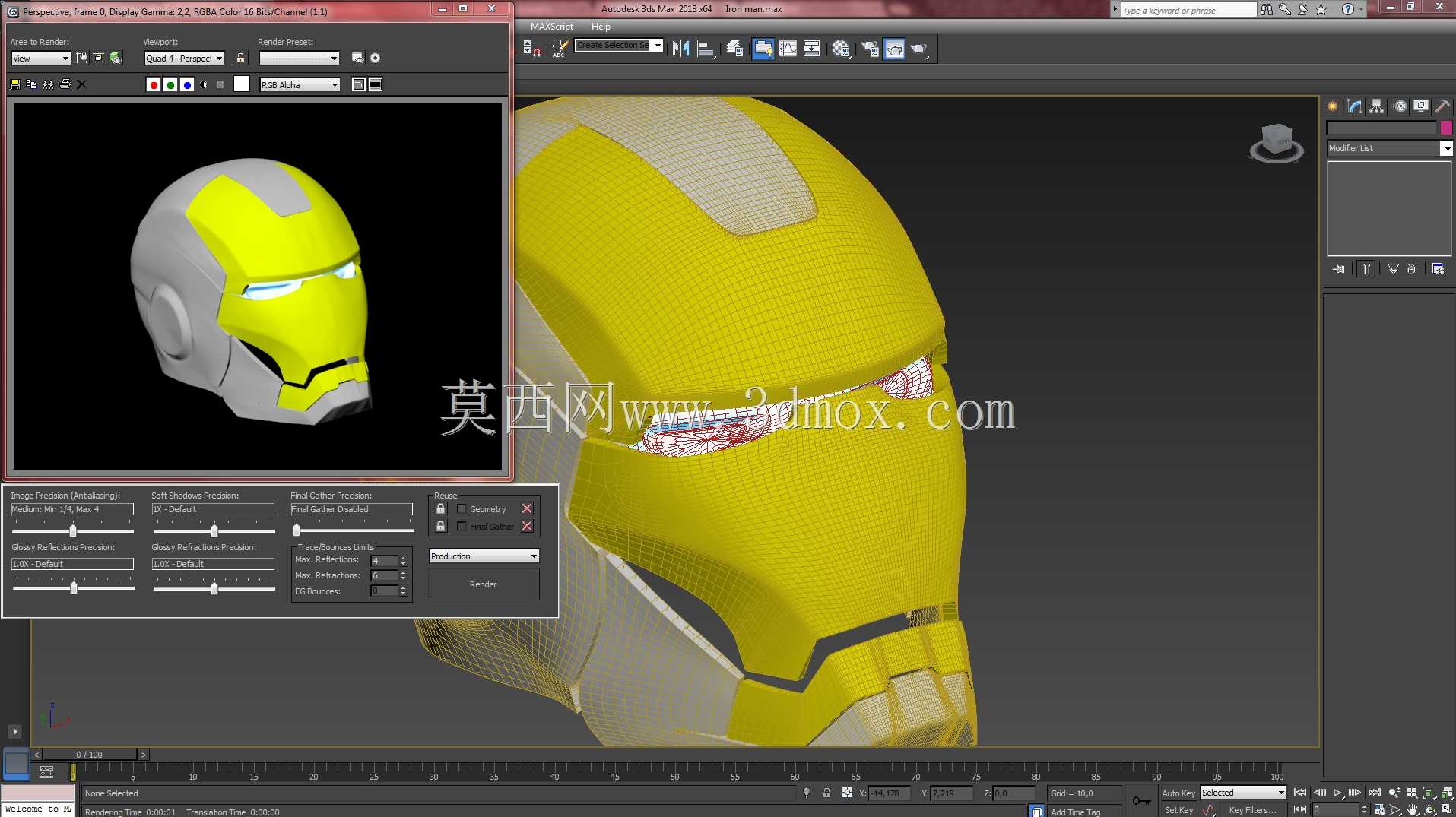
Task: Click the Render Production teapot icon
Action: coord(920,49)
